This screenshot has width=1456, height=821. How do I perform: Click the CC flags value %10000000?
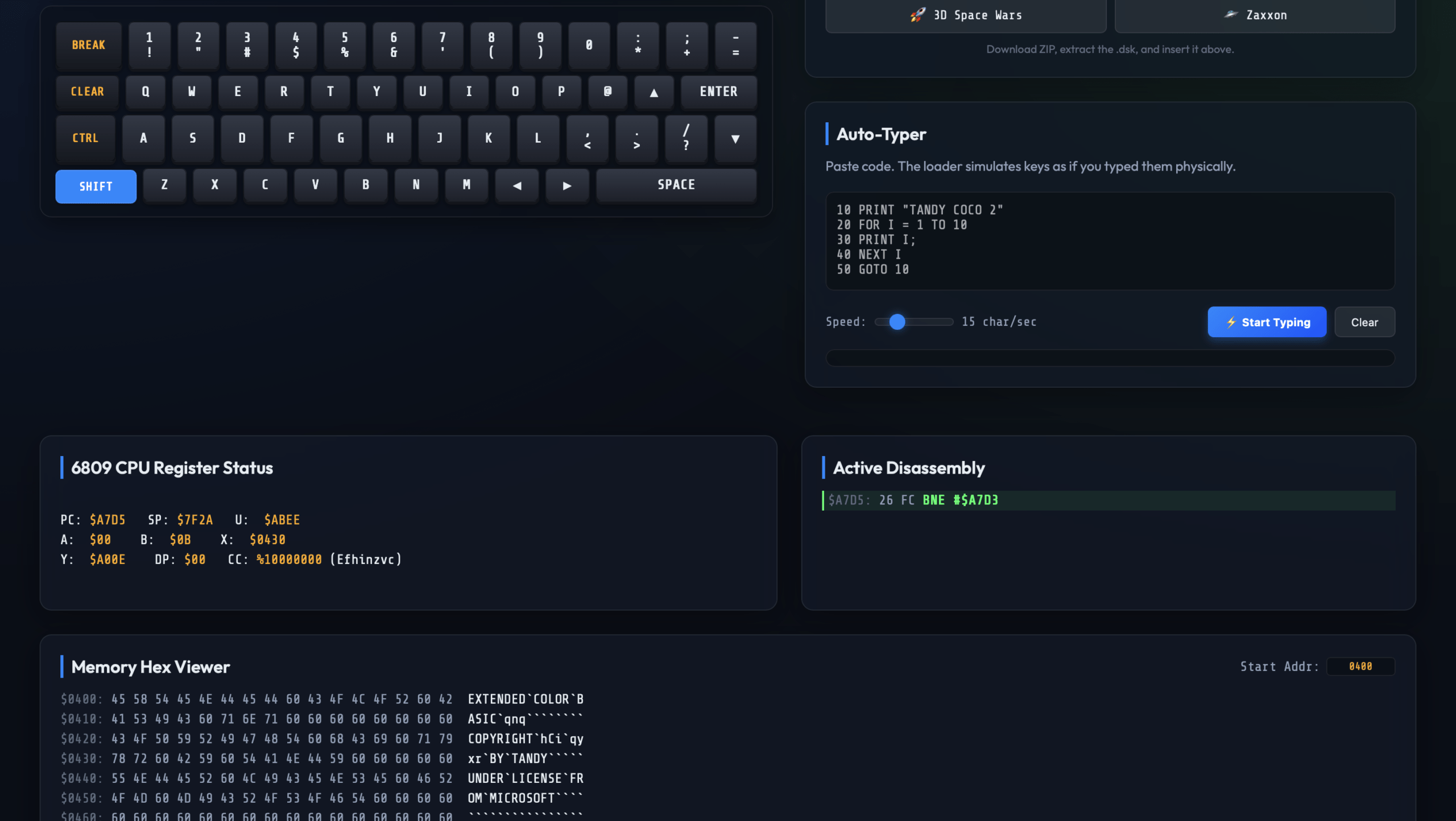(289, 560)
